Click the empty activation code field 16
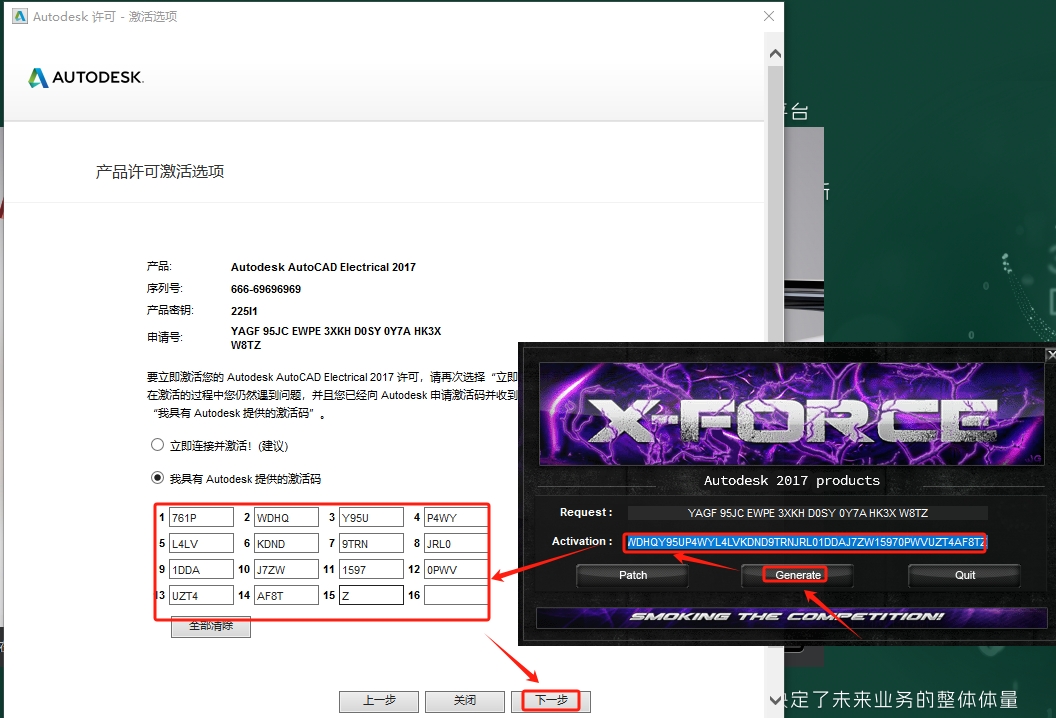 point(456,596)
